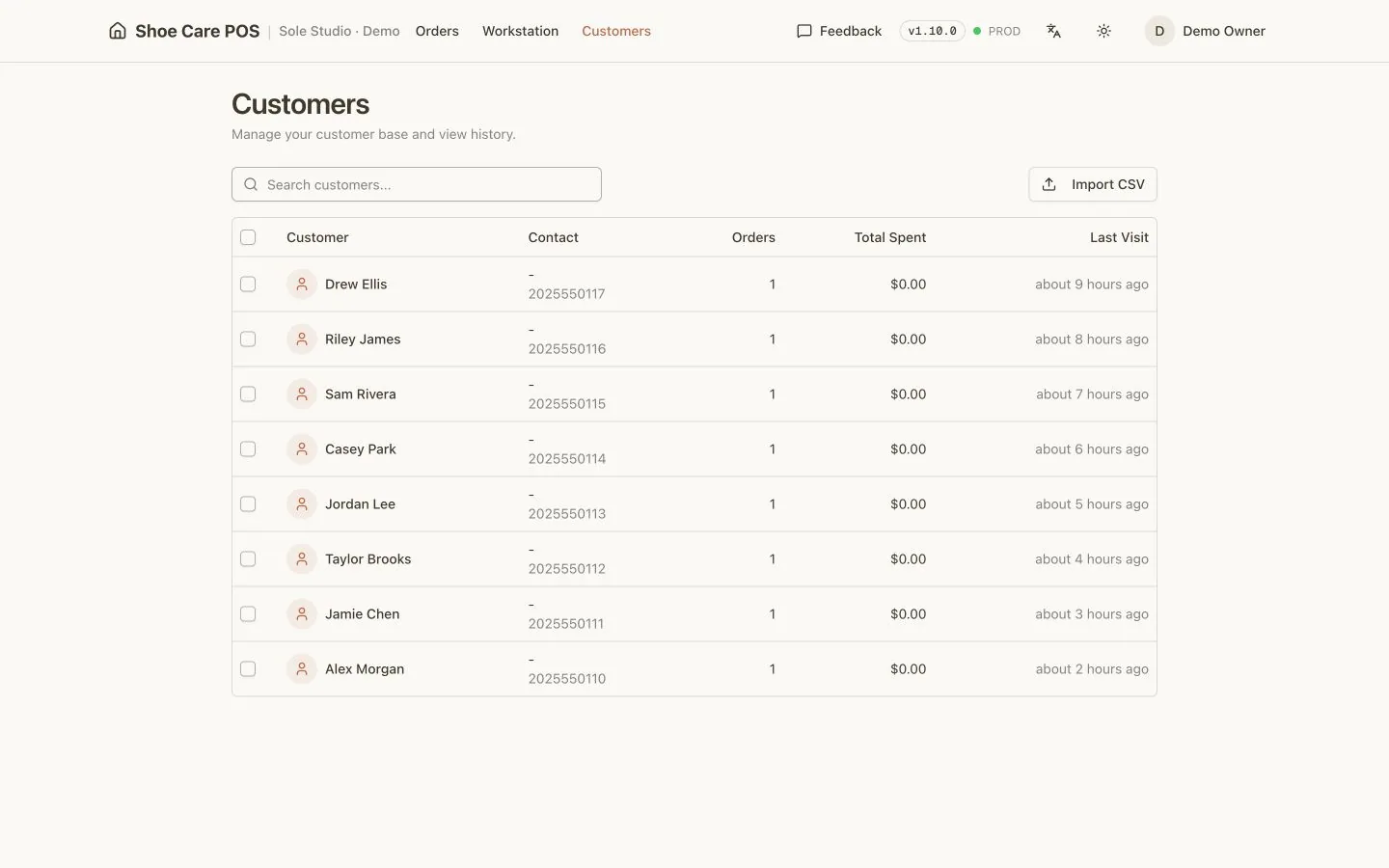Viewport: 1389px width, 868px height.
Task: Open the Feedback button
Action: click(x=839, y=31)
